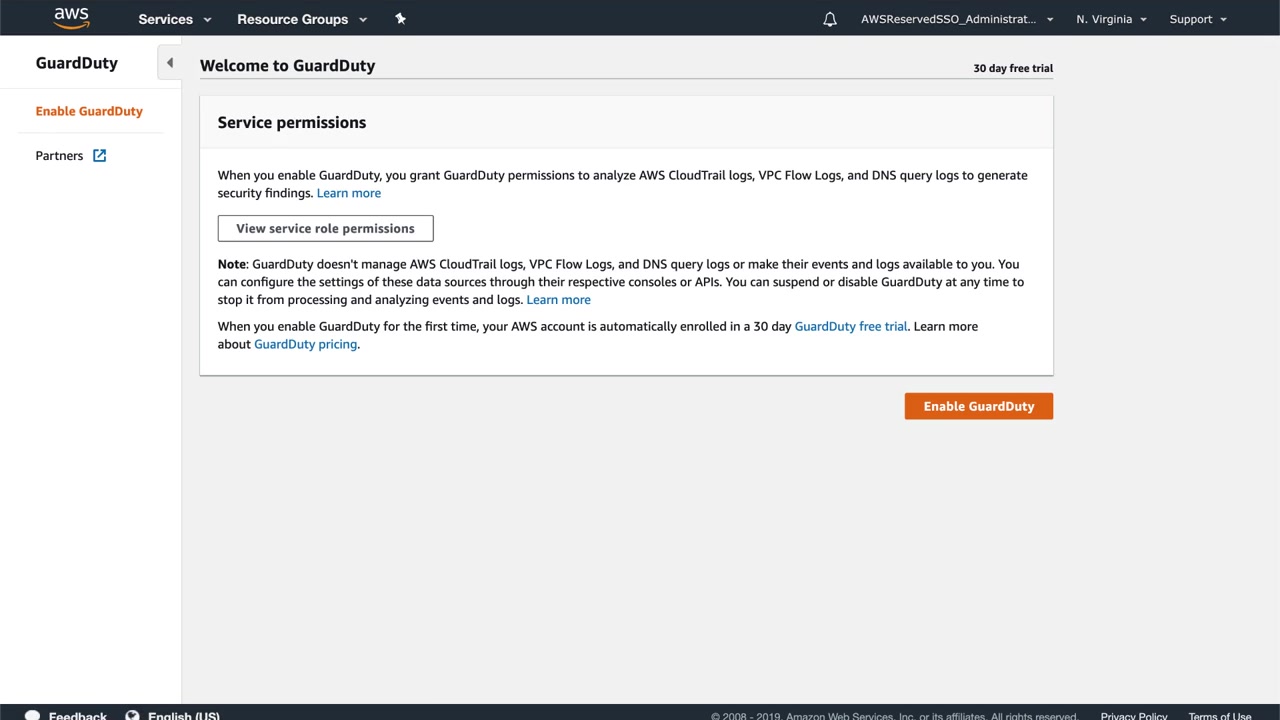Click the language globe icon
The width and height of the screenshot is (1280, 720).
pos(132,715)
